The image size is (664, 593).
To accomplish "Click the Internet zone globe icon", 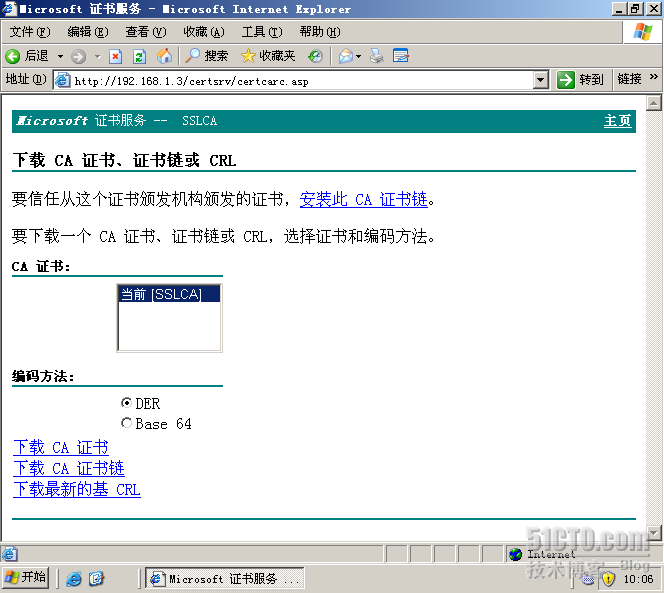I will 515,554.
